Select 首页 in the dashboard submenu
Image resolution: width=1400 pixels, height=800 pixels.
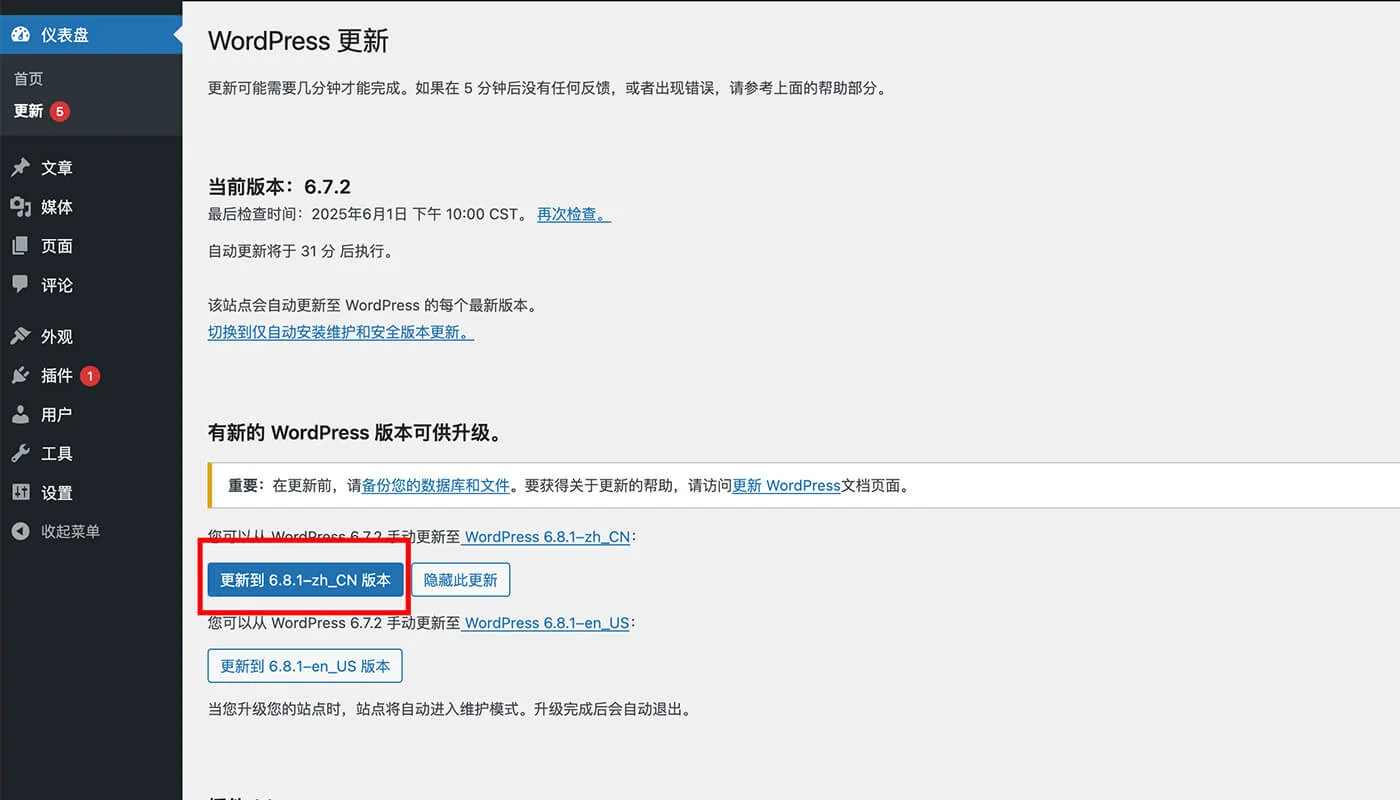click(x=27, y=78)
